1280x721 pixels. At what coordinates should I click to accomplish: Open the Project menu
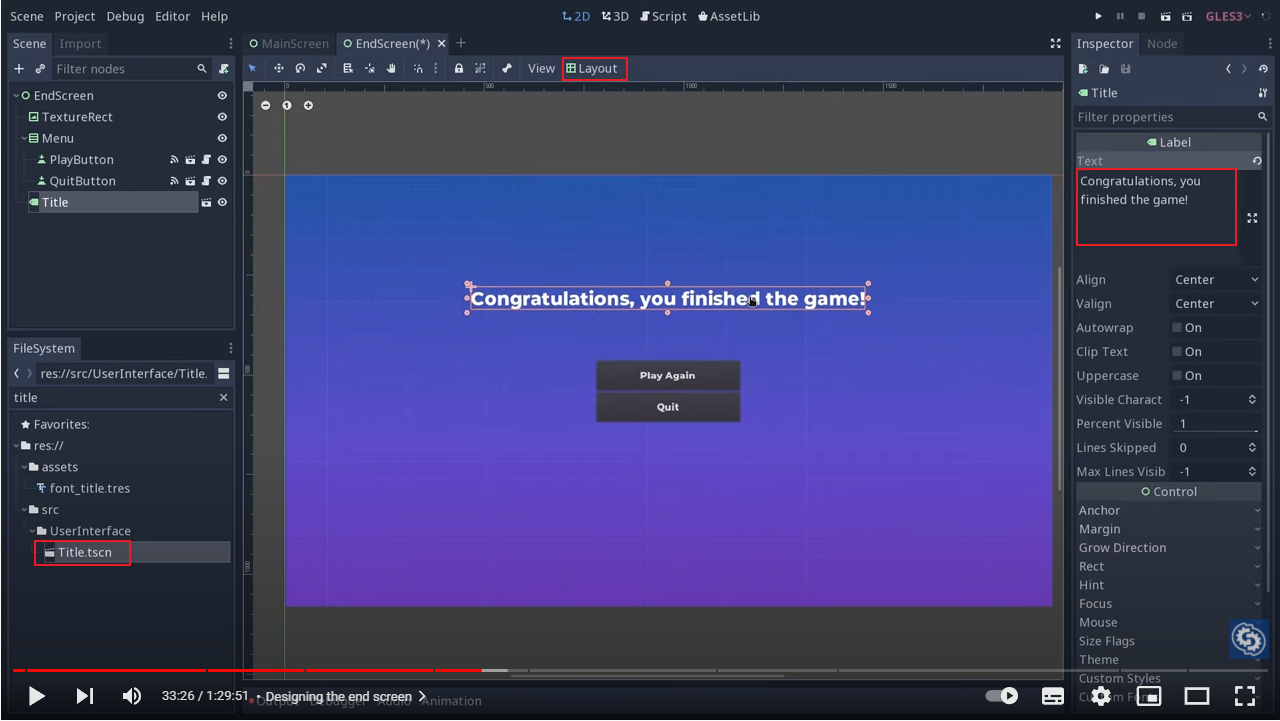pyautogui.click(x=75, y=16)
